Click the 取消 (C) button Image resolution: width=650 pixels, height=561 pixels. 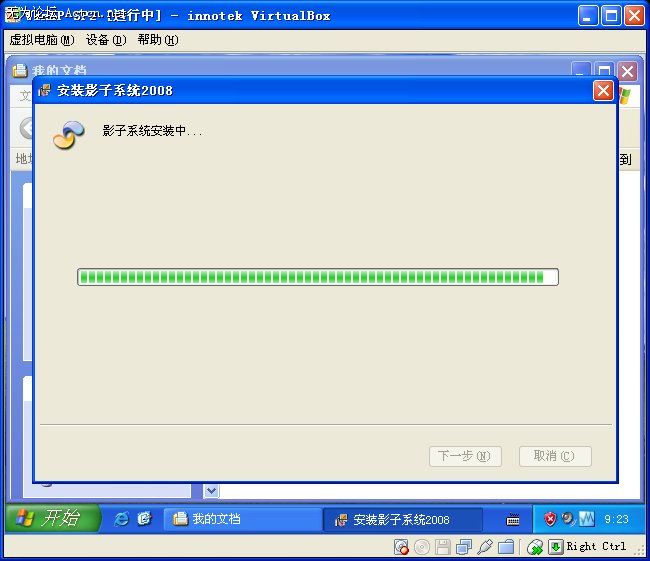[555, 456]
